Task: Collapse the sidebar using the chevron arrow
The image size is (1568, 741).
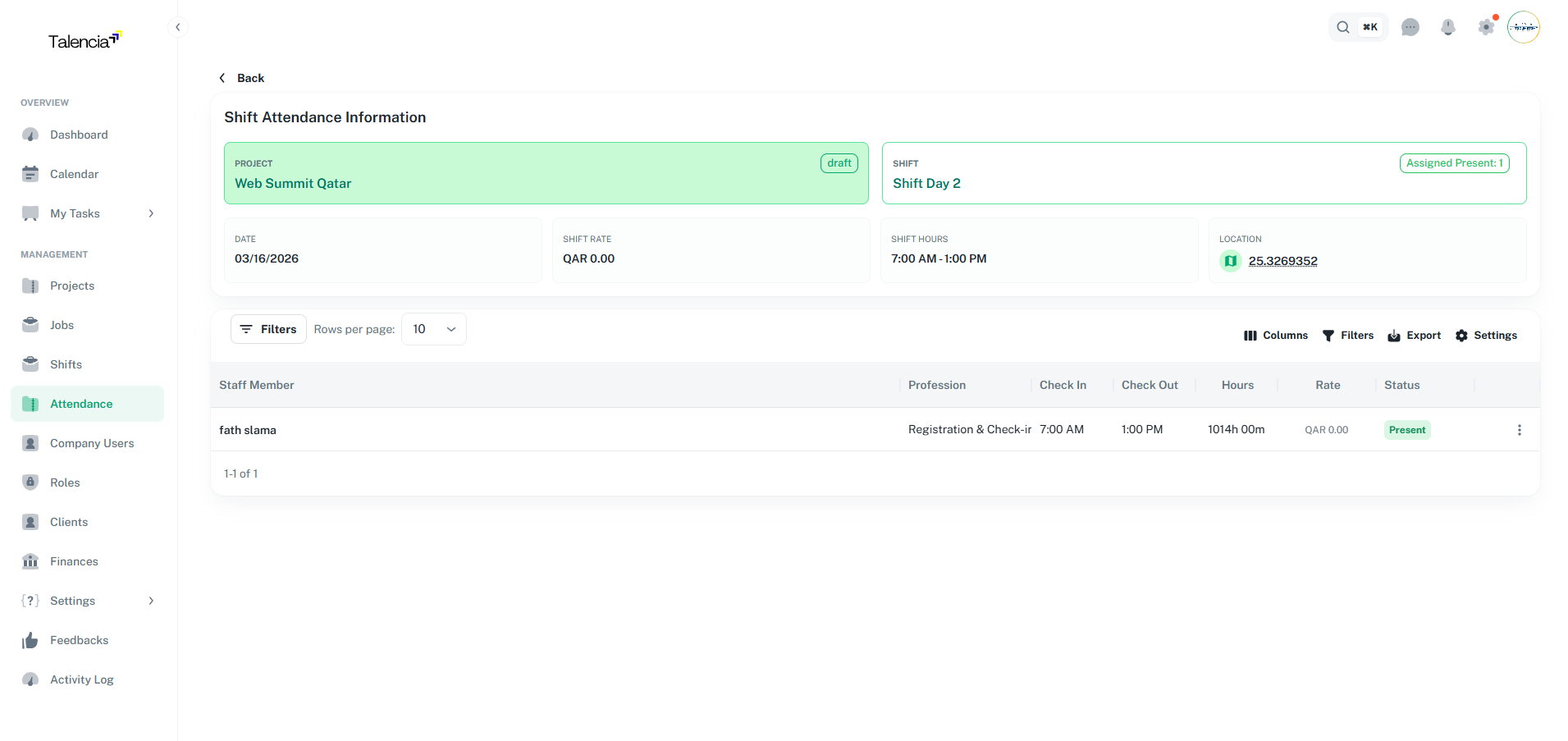Action: 178,27
